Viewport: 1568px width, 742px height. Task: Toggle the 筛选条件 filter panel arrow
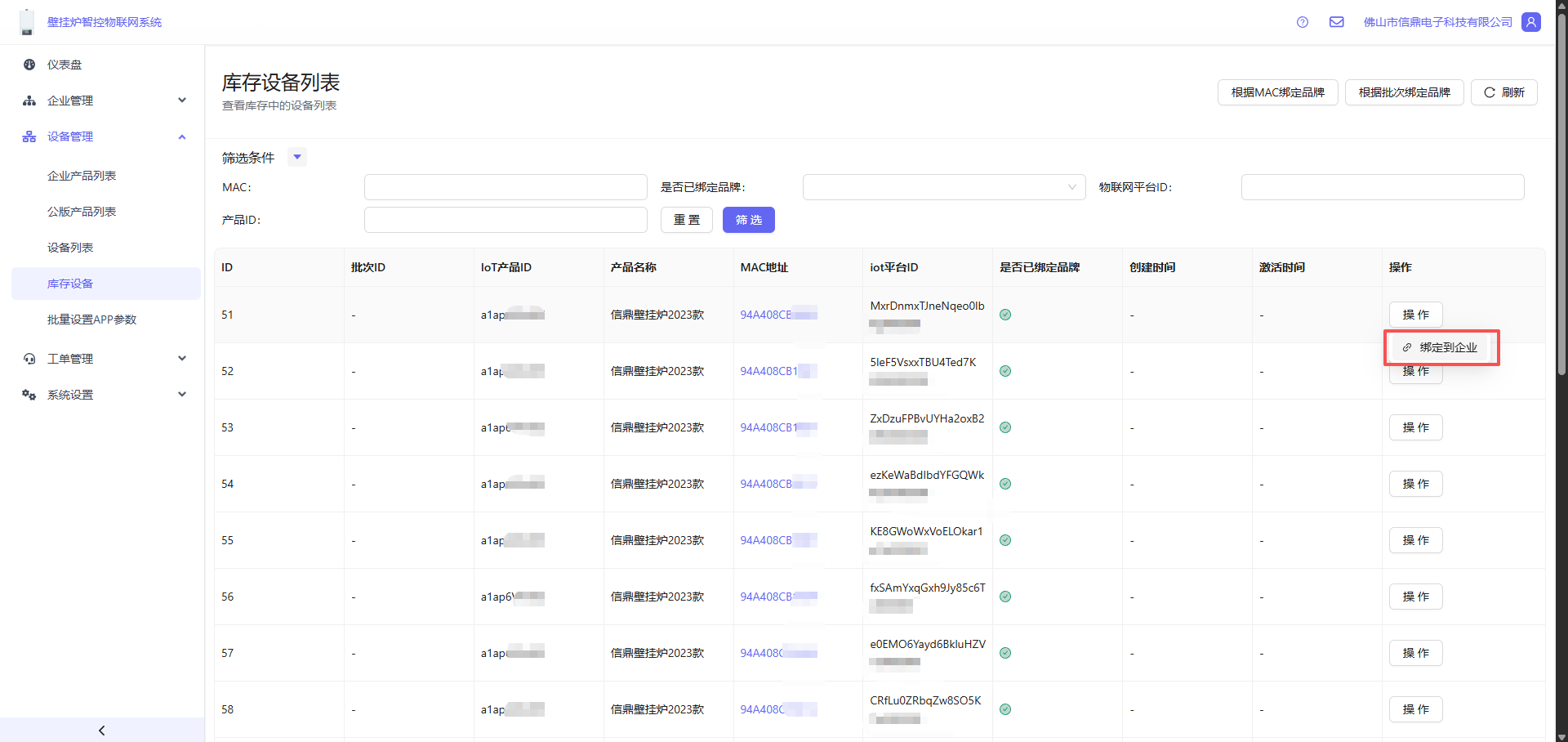[x=297, y=157]
